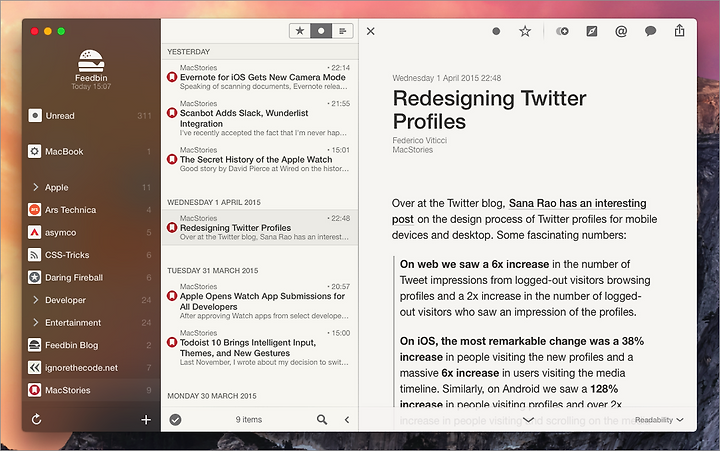Click the Evernote article MacStories icon
Screen dimensions: 720x451
(172, 77)
